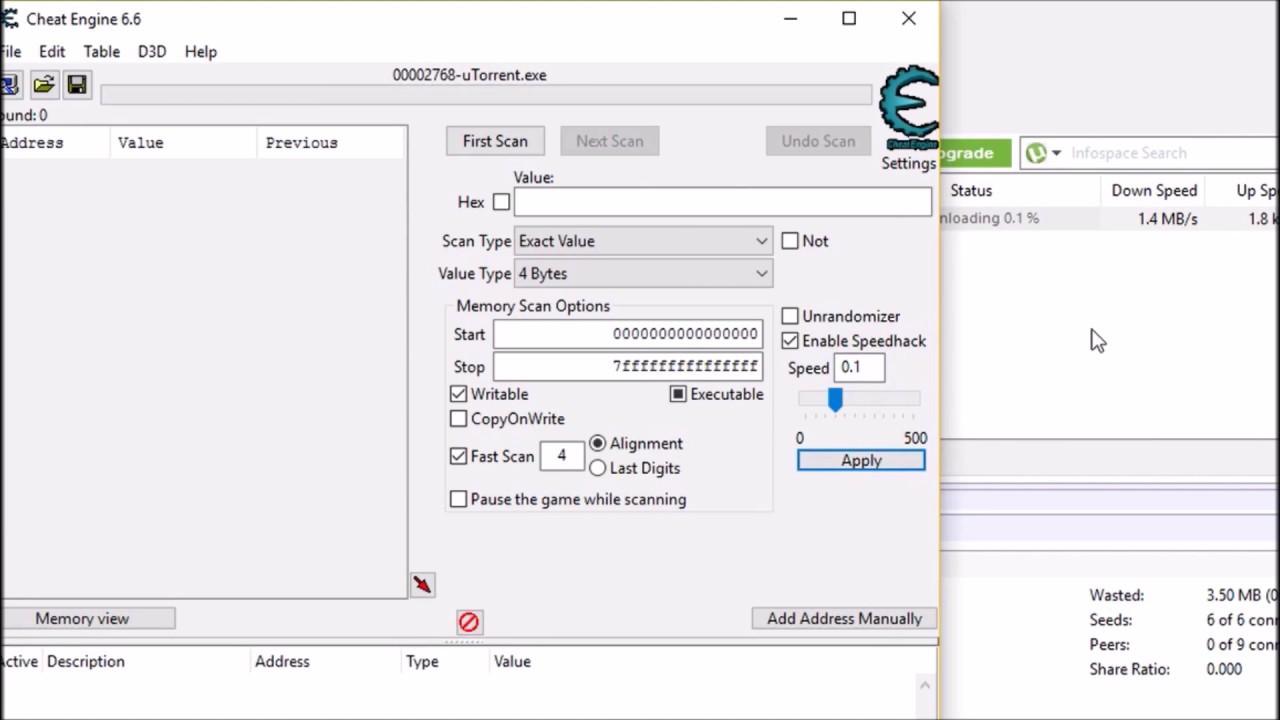Image resolution: width=1280 pixels, height=720 pixels.
Task: Click the Previous column header
Action: [x=331, y=143]
